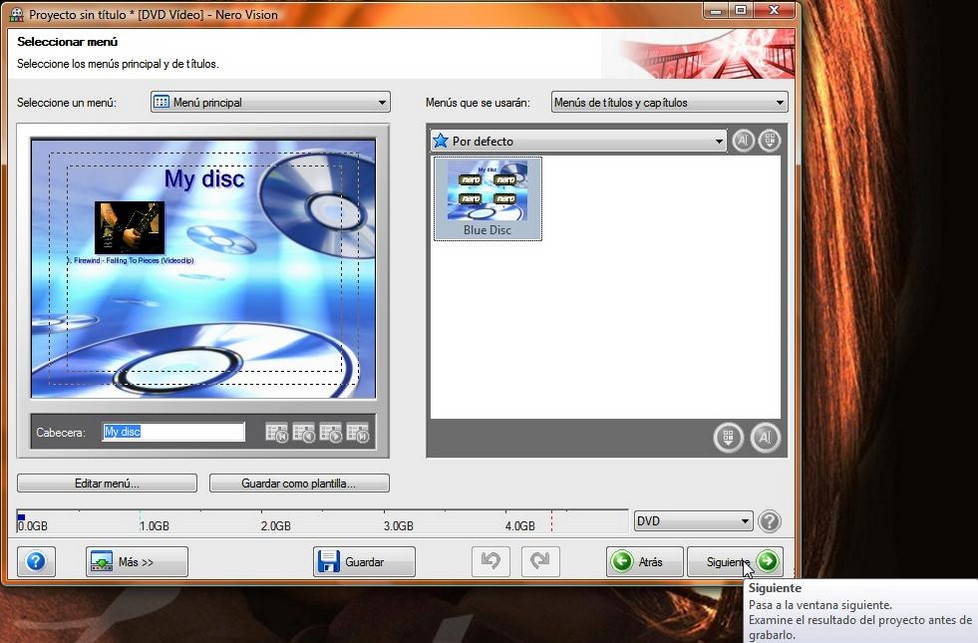The height and width of the screenshot is (643, 978).
Task: Expand more options with 'Más >>'
Action: point(137,561)
